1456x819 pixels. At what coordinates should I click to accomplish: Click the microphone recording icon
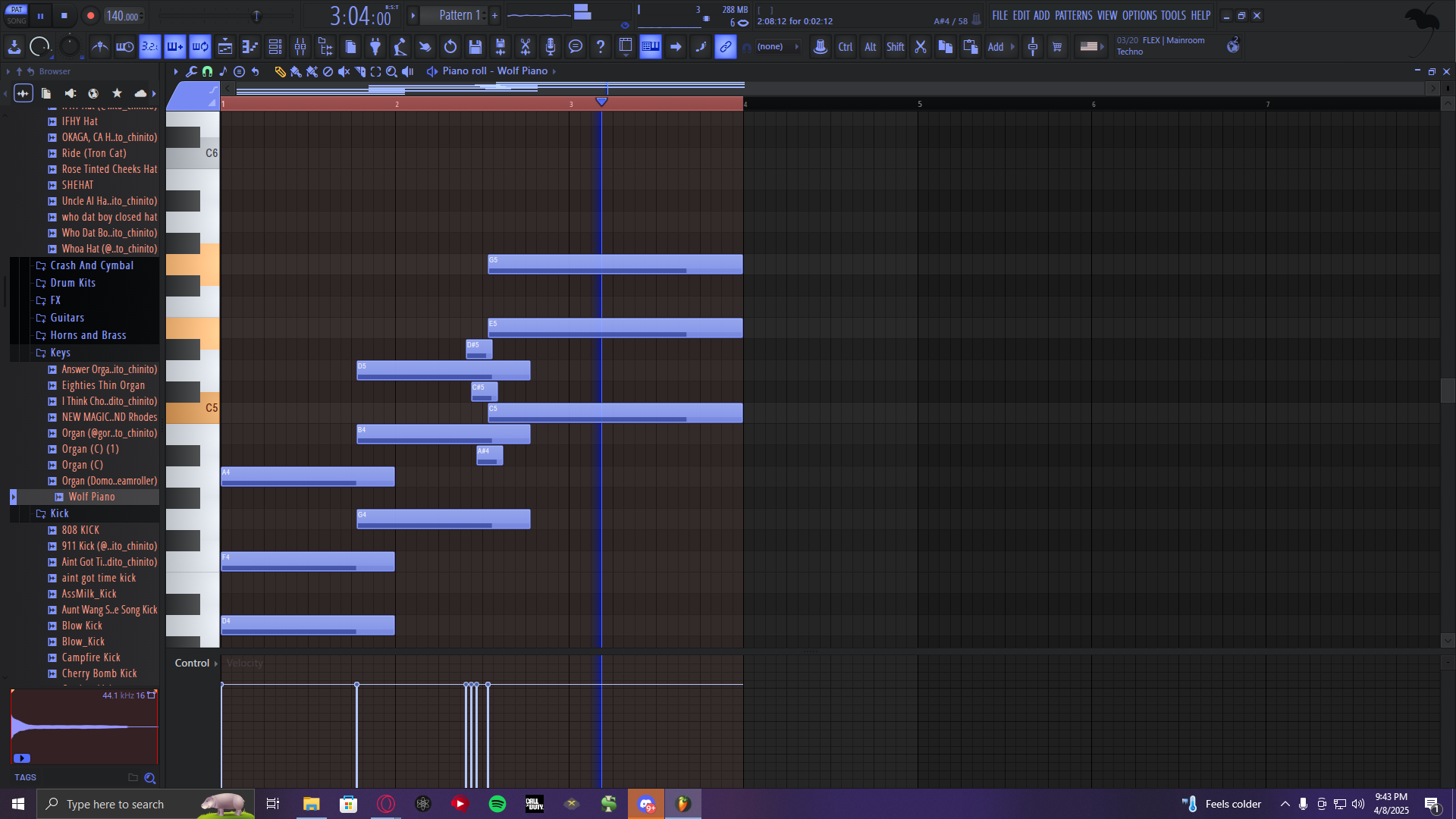551,47
